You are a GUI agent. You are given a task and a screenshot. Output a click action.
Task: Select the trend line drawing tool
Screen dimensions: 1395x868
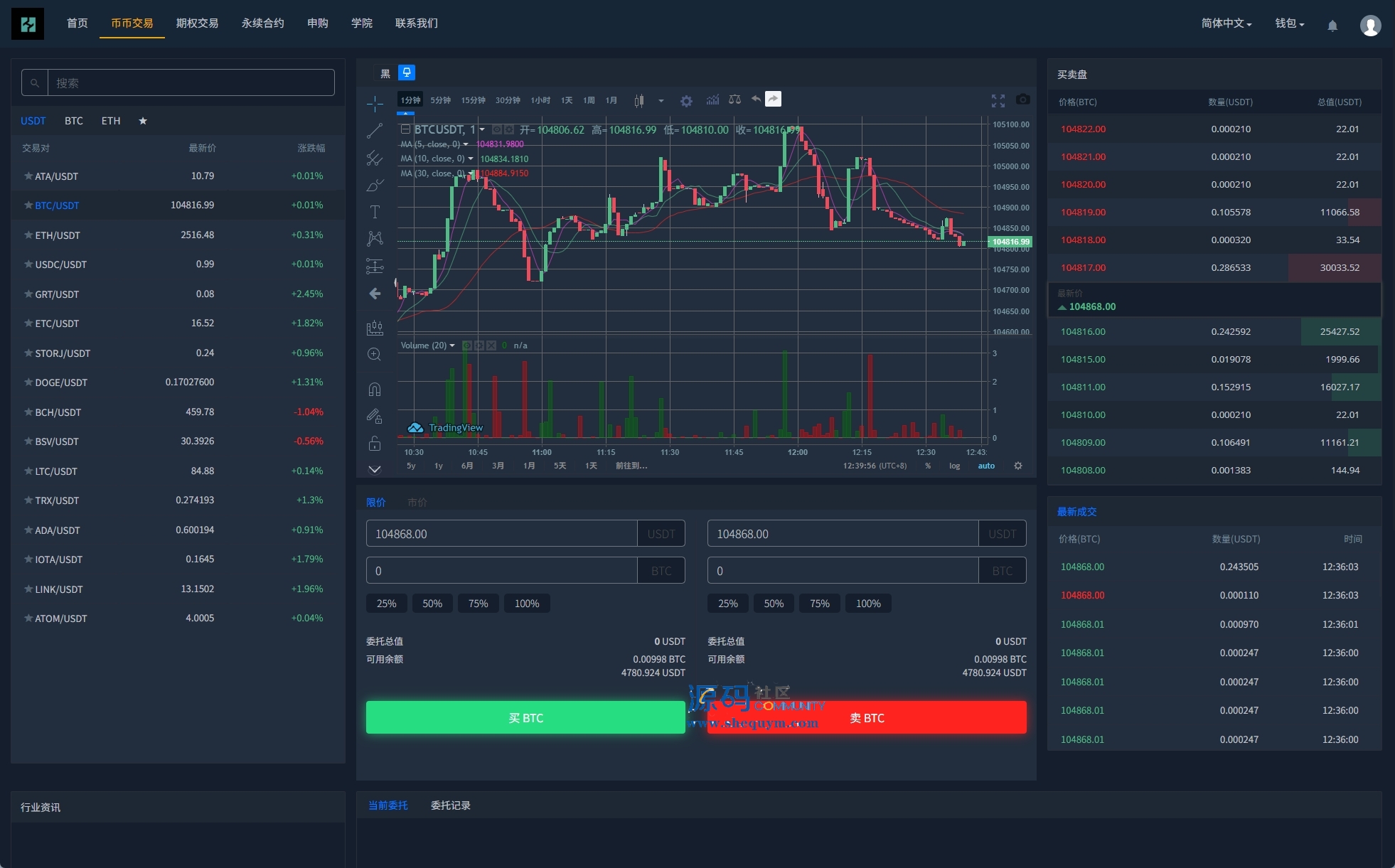pos(375,131)
